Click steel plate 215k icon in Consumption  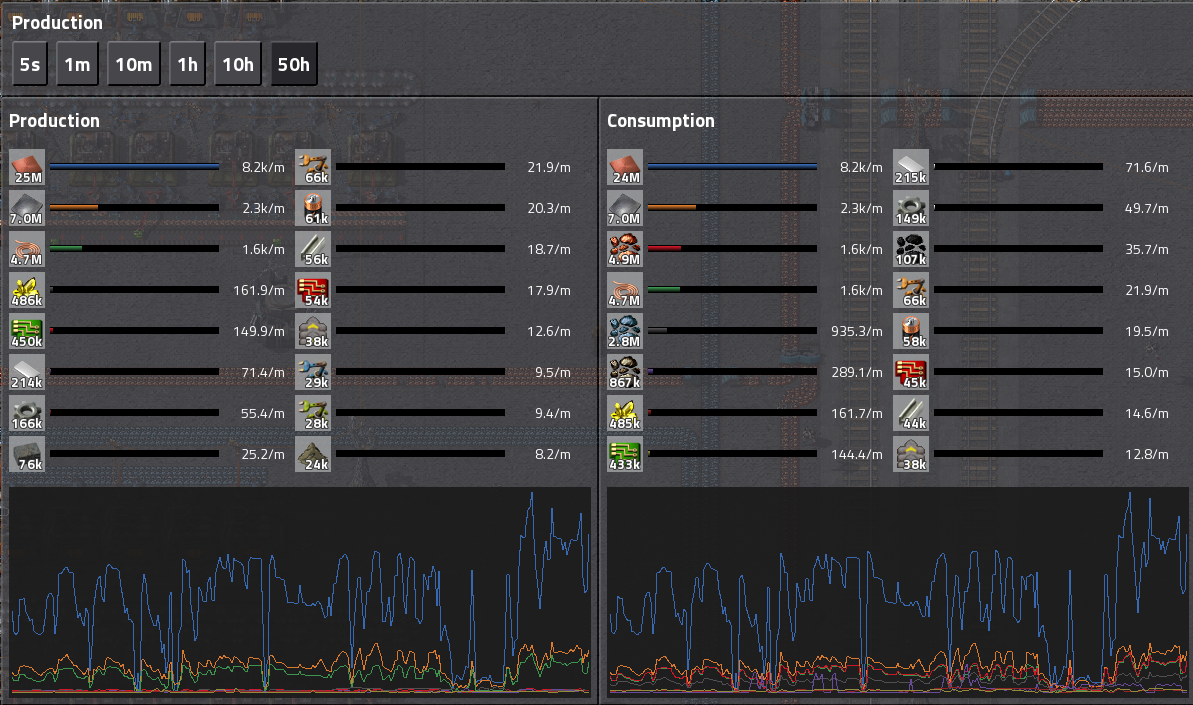pos(911,167)
